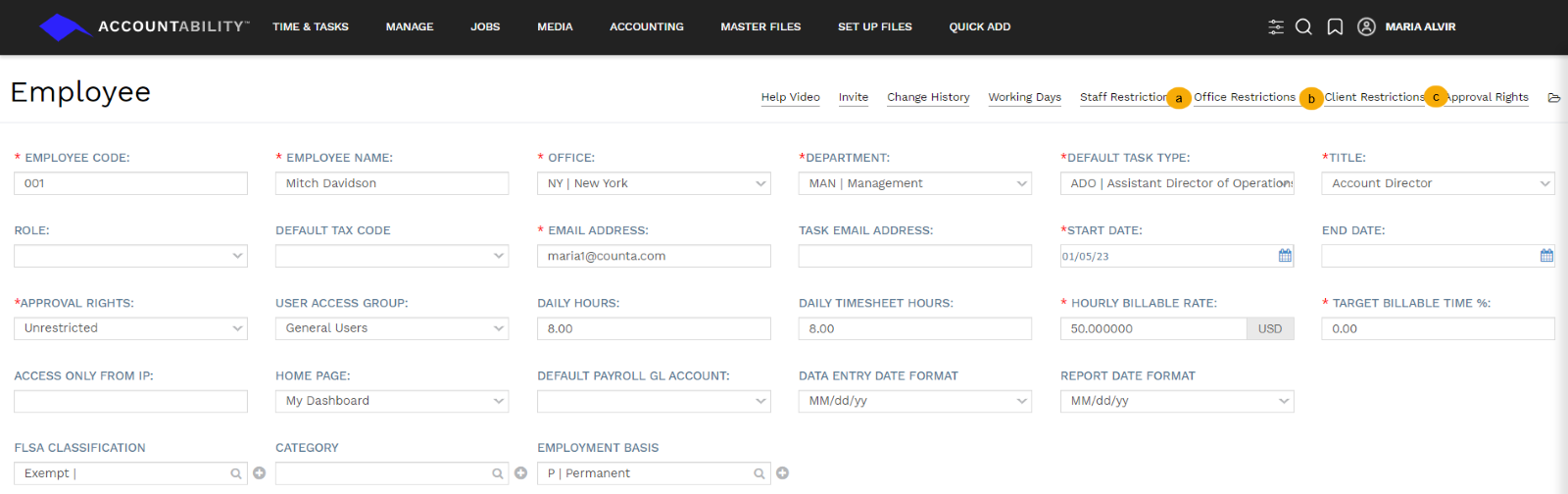Click the Employee Name input field
The image size is (1568, 494).
392,183
